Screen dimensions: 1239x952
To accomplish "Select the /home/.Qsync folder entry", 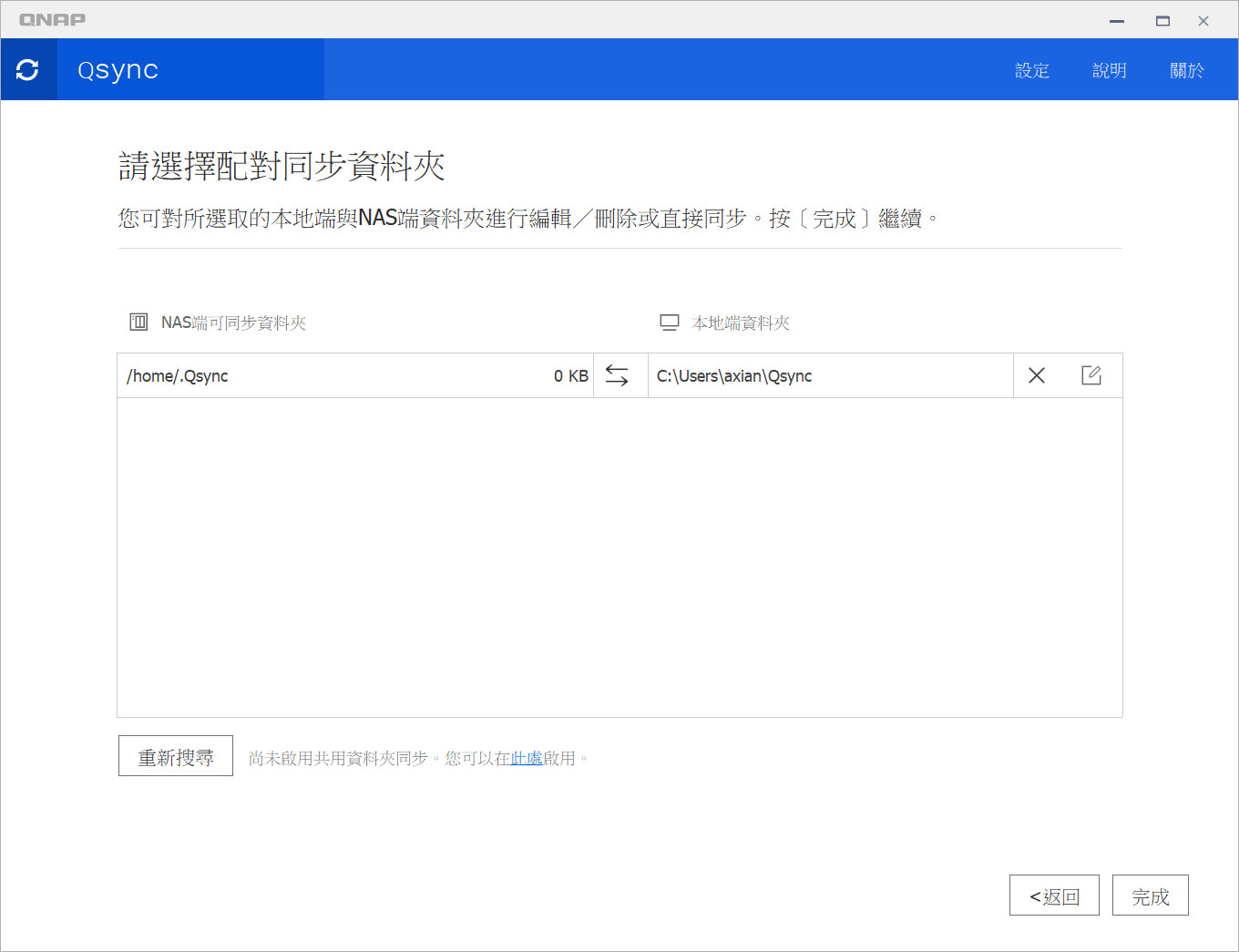I will pos(177,375).
